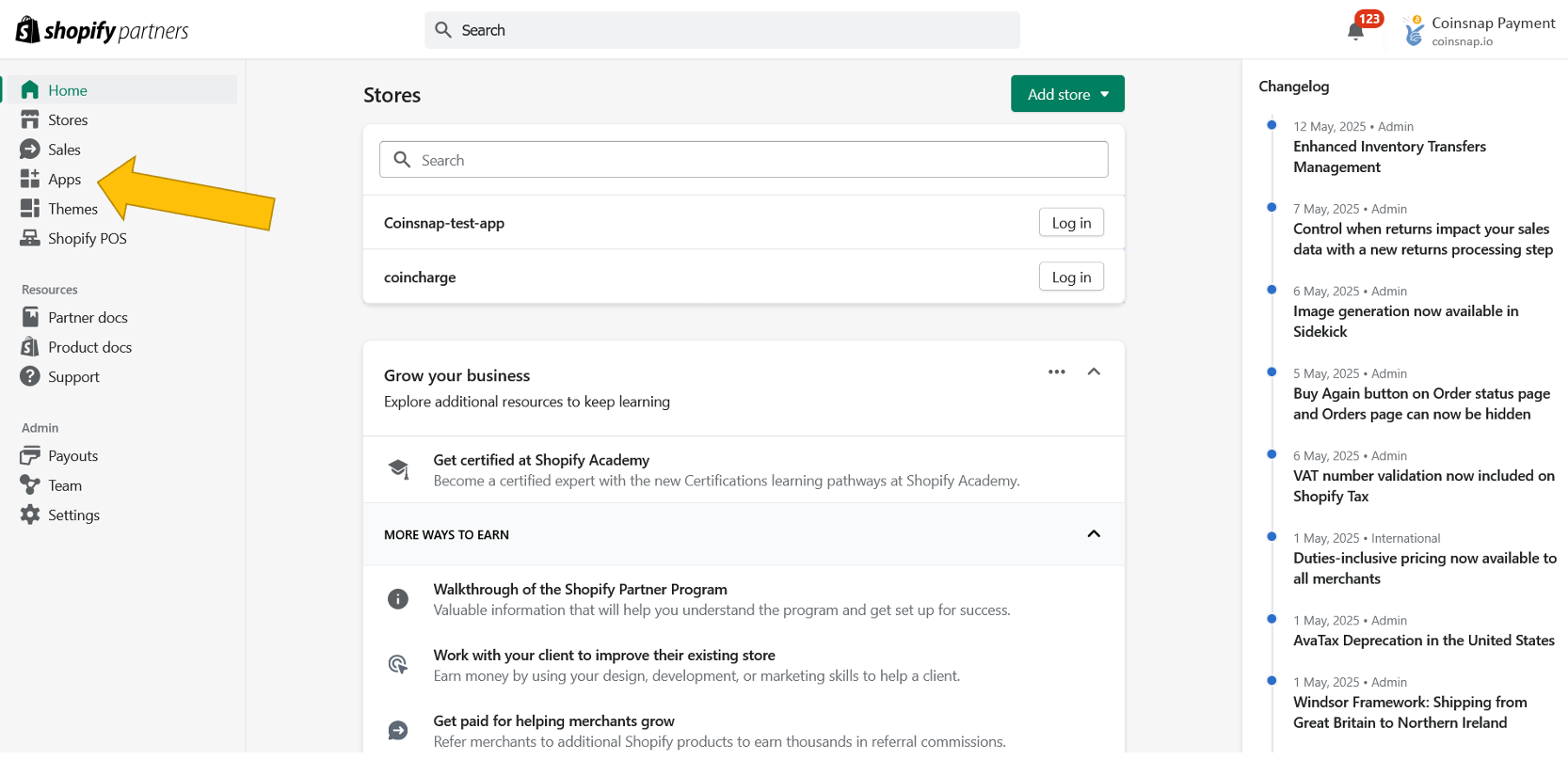Open VAT number validation changelog entry
The image size is (1568, 760).
click(1424, 485)
